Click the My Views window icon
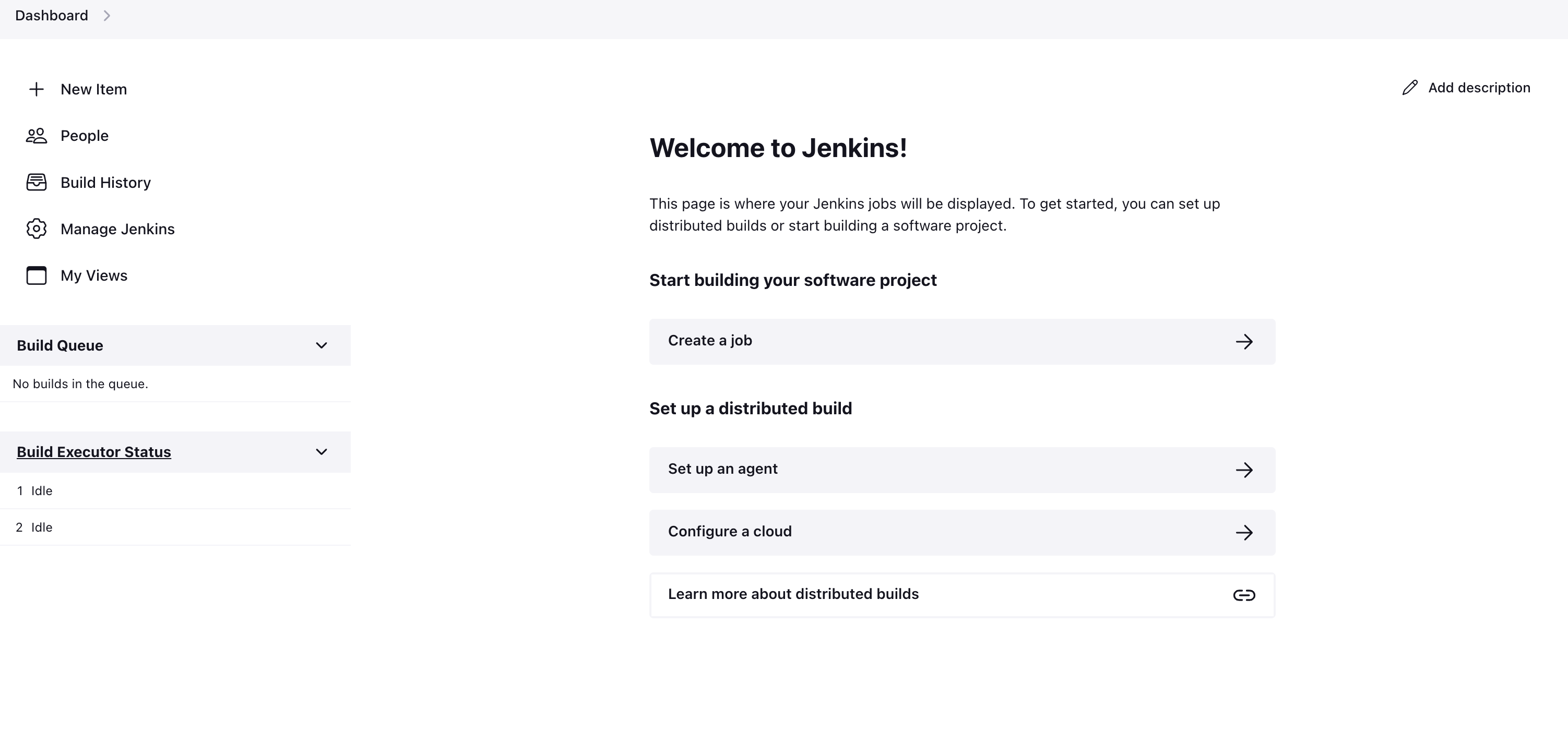The image size is (1568, 744). click(x=37, y=275)
